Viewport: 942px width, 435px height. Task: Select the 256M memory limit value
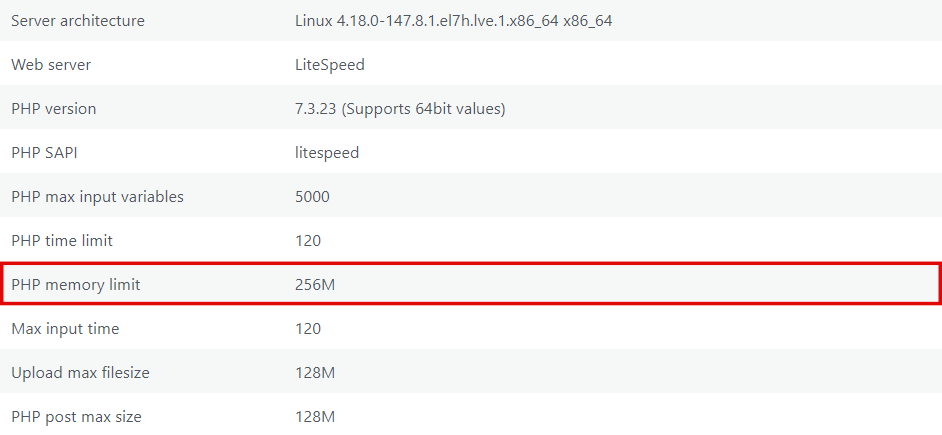pos(315,285)
